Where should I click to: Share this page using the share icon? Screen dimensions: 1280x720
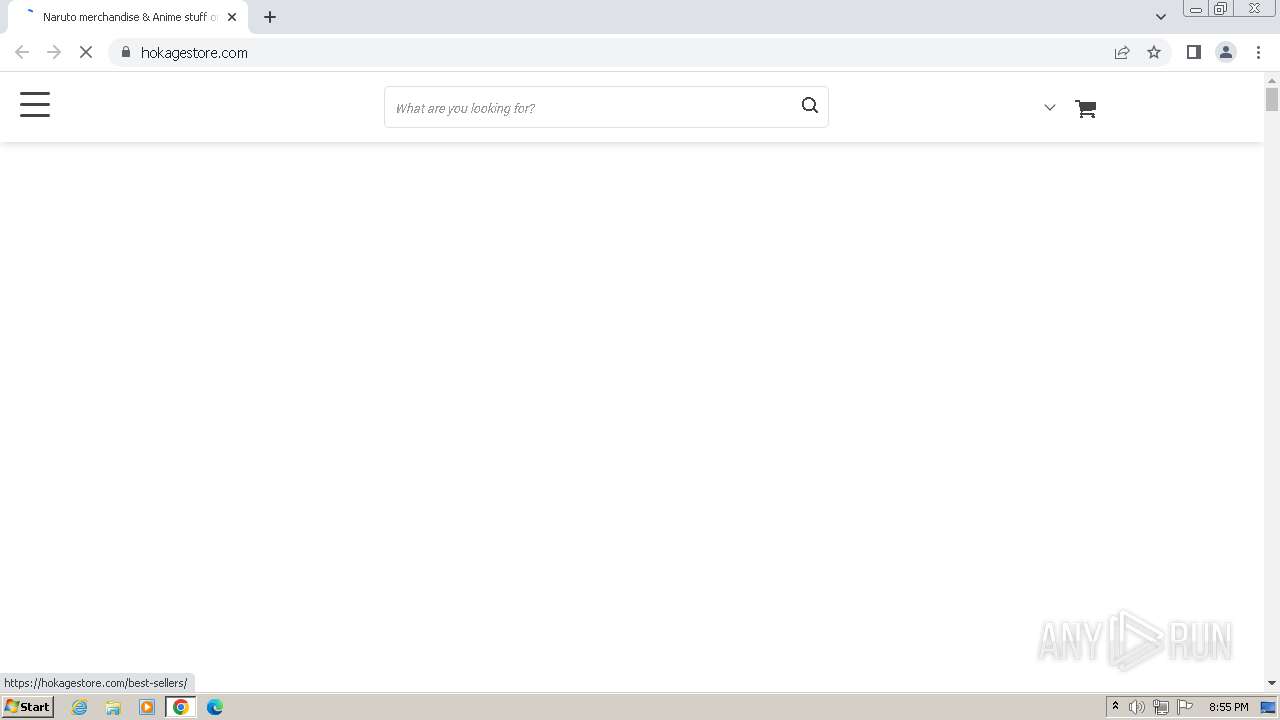(1122, 52)
